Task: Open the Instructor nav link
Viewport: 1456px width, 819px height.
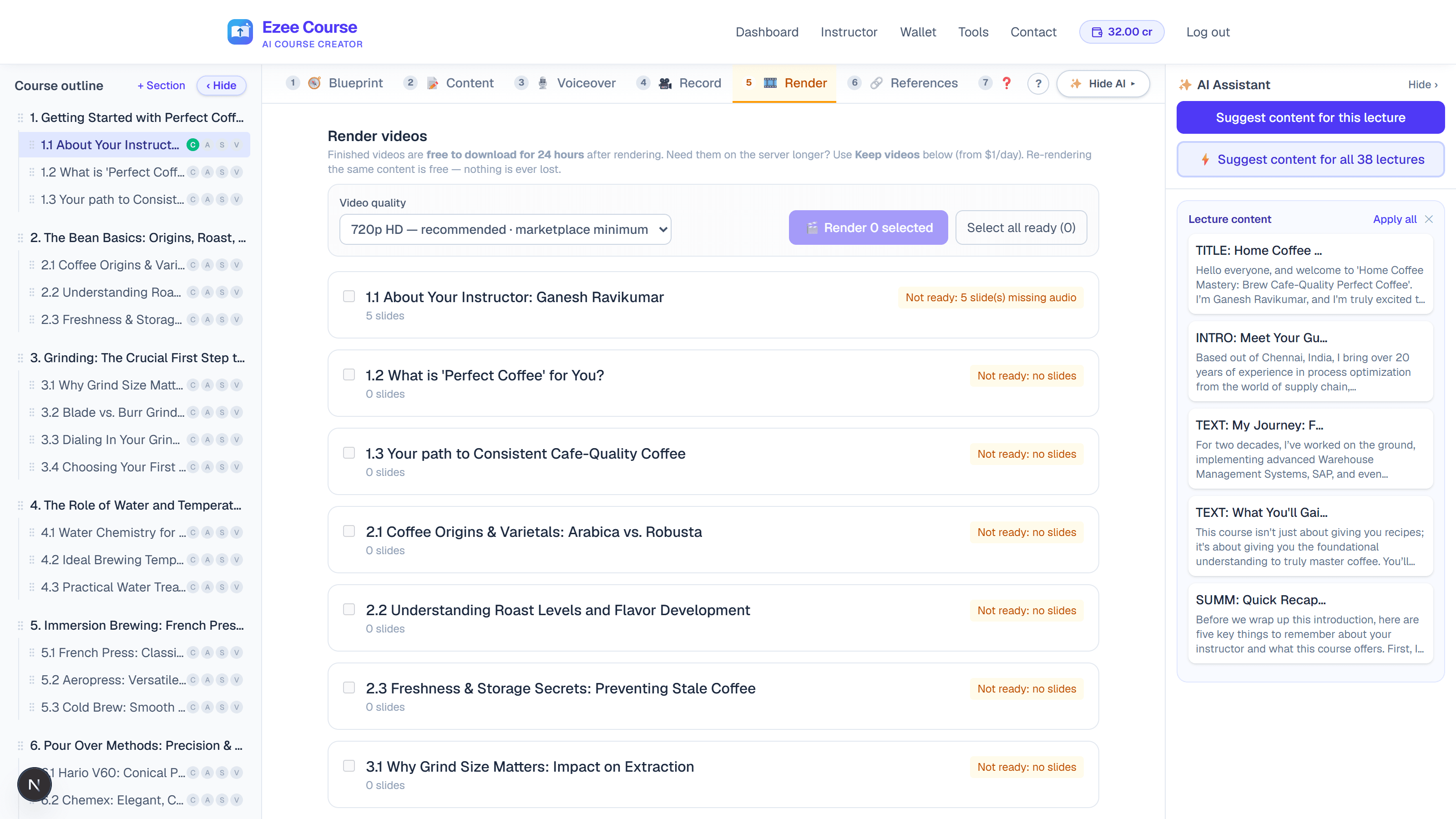Action: pos(849,32)
